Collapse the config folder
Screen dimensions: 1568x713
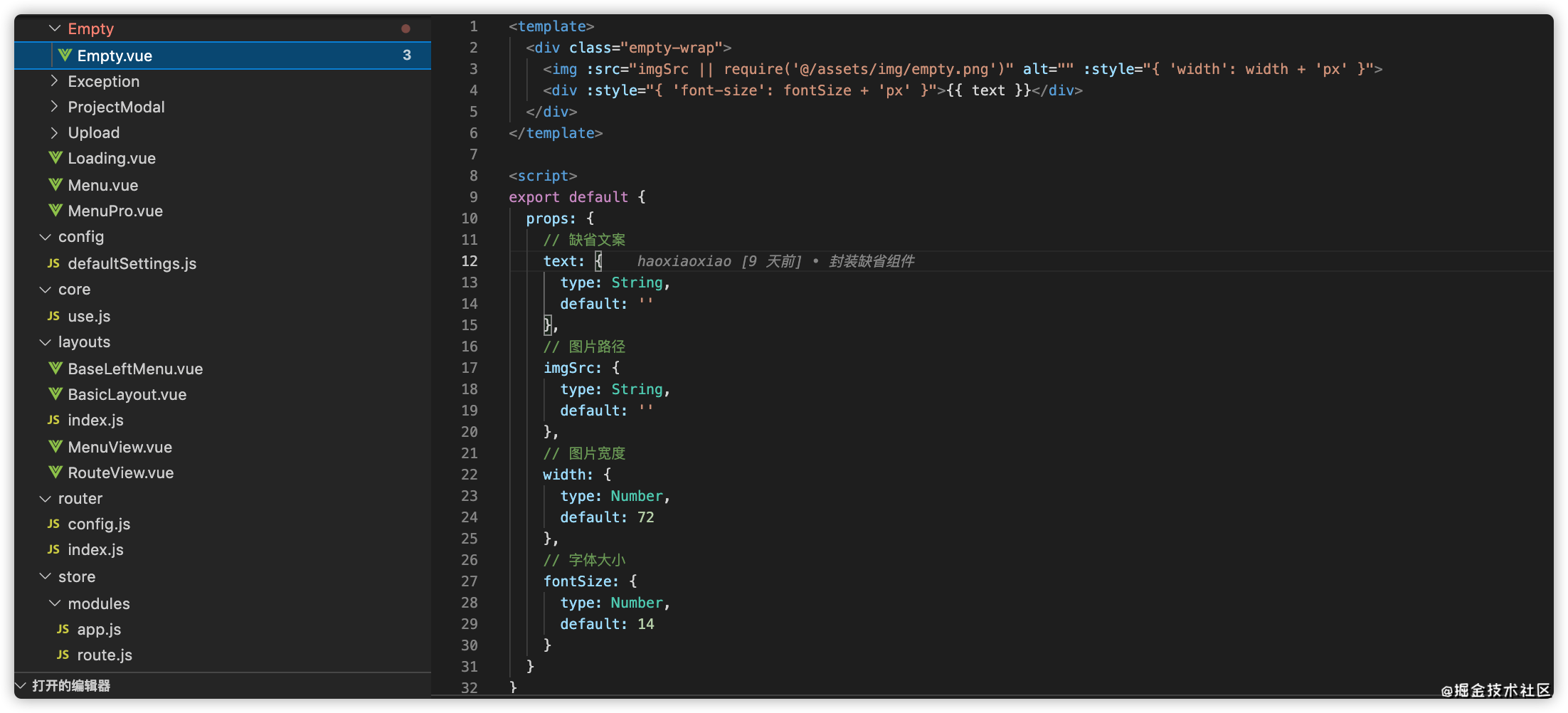point(46,236)
